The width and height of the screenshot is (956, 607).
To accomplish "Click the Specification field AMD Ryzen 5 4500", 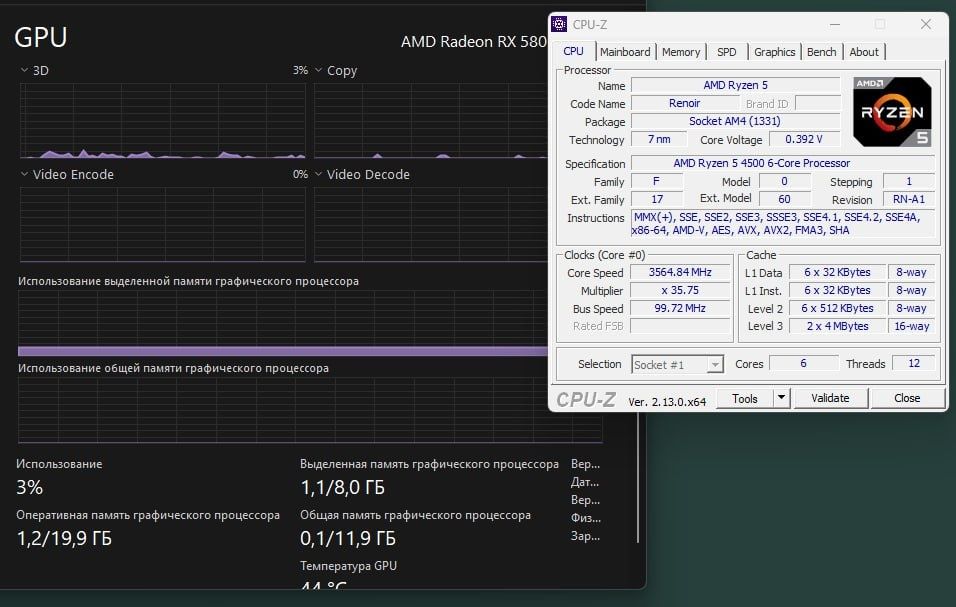I will [782, 163].
